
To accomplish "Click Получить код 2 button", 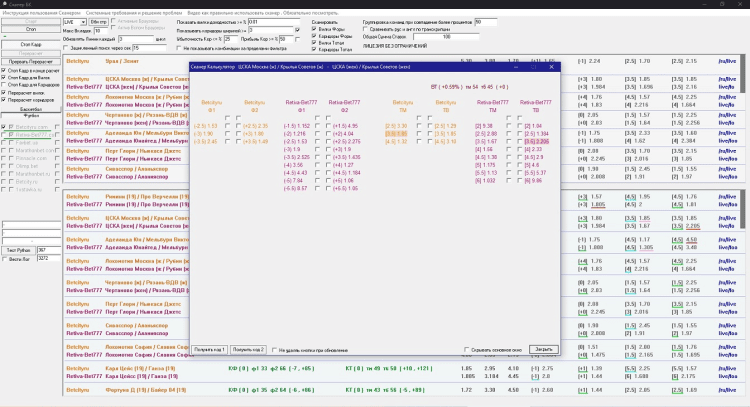I will click(x=247, y=349).
